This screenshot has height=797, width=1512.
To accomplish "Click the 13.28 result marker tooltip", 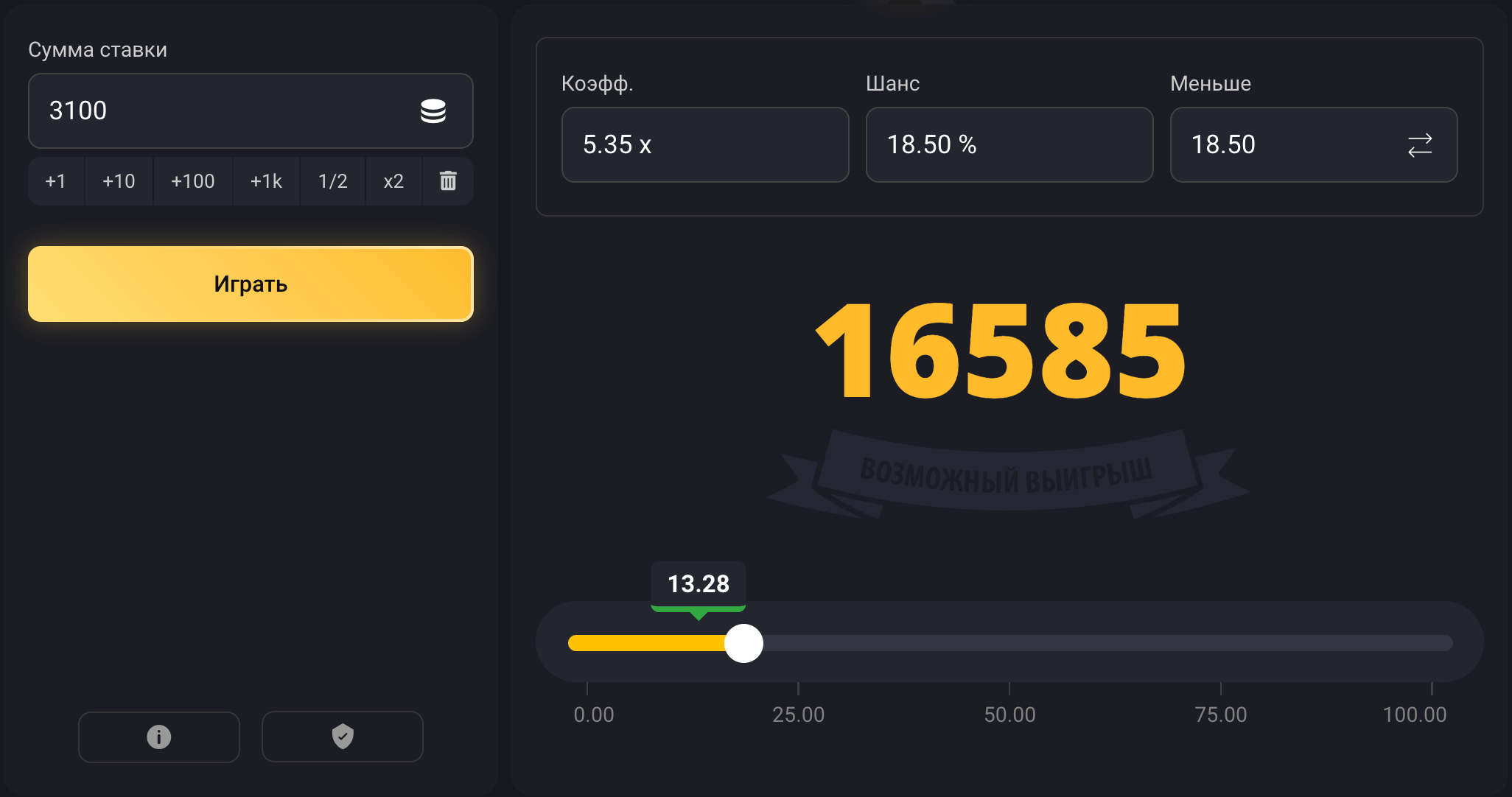I will tap(698, 585).
